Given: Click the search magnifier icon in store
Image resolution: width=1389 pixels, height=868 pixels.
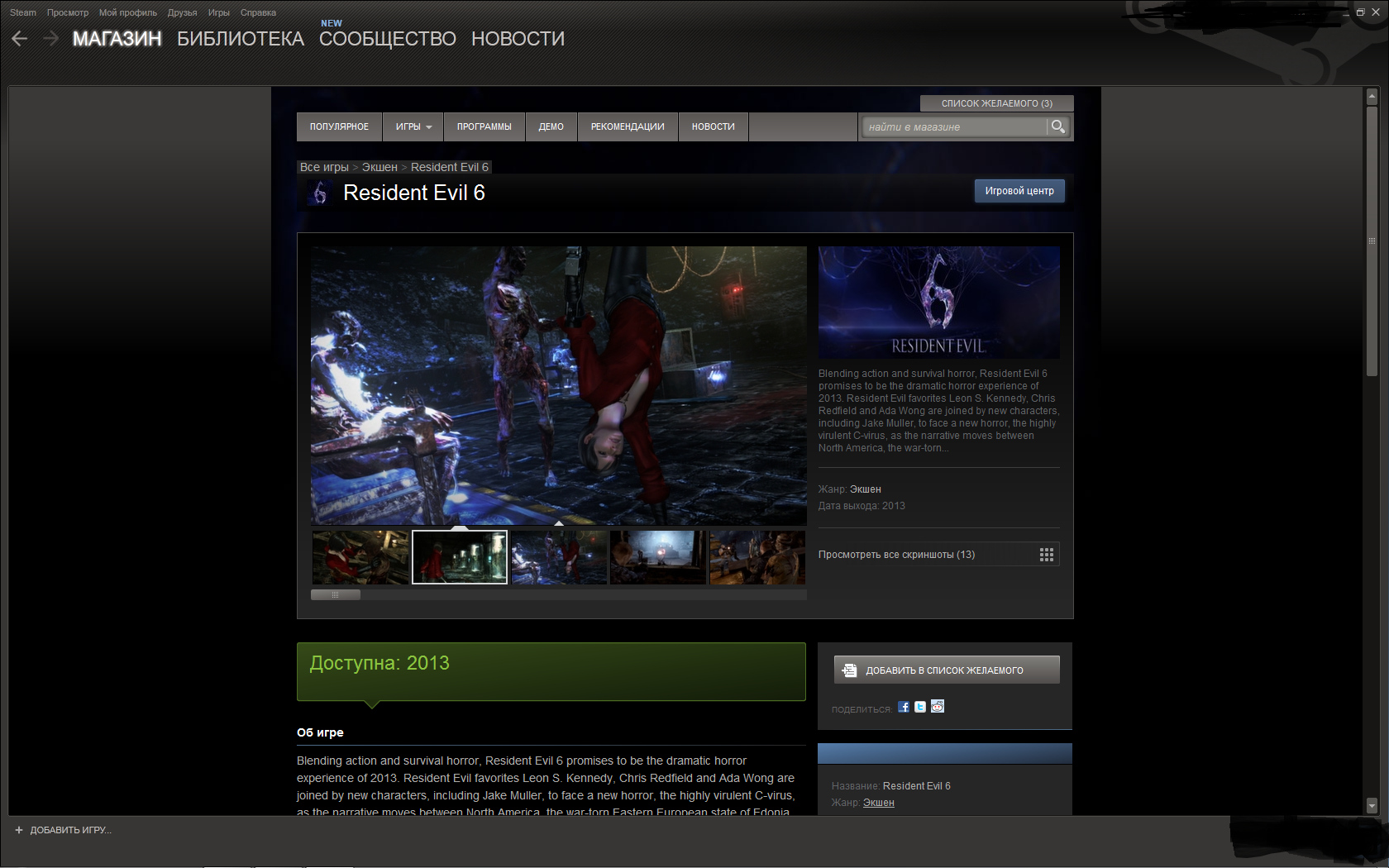Looking at the screenshot, I should [1057, 126].
